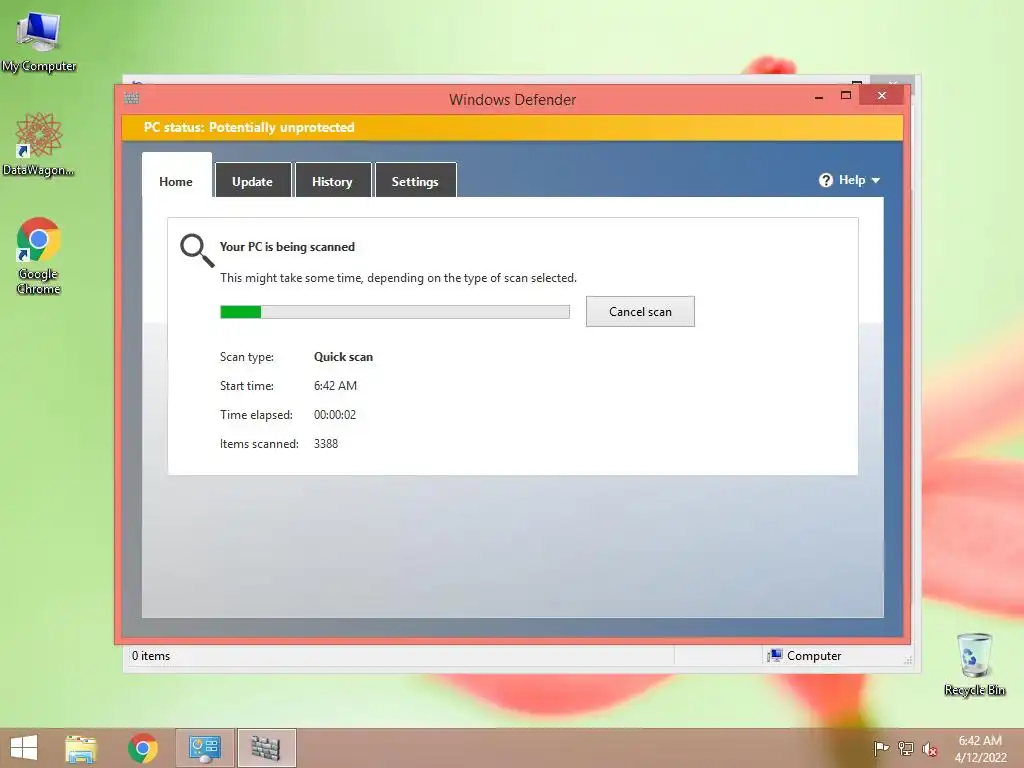This screenshot has width=1024, height=768.
Task: Open Action Center flag in tray
Action: click(x=881, y=749)
